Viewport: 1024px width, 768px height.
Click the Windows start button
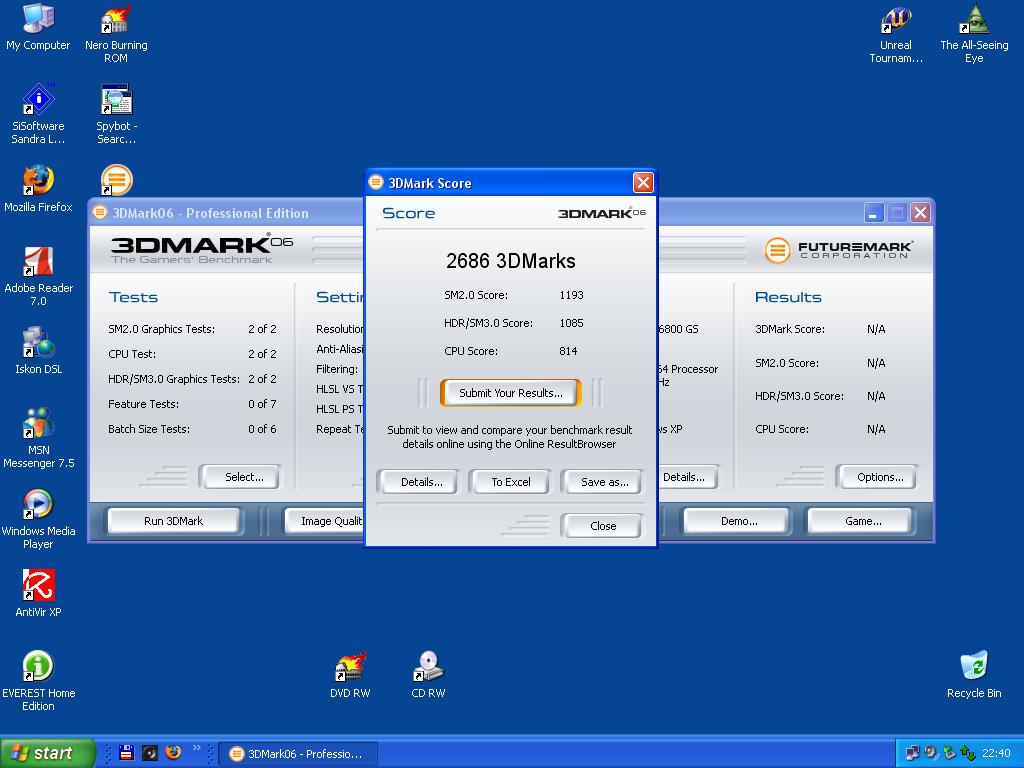(x=48, y=753)
